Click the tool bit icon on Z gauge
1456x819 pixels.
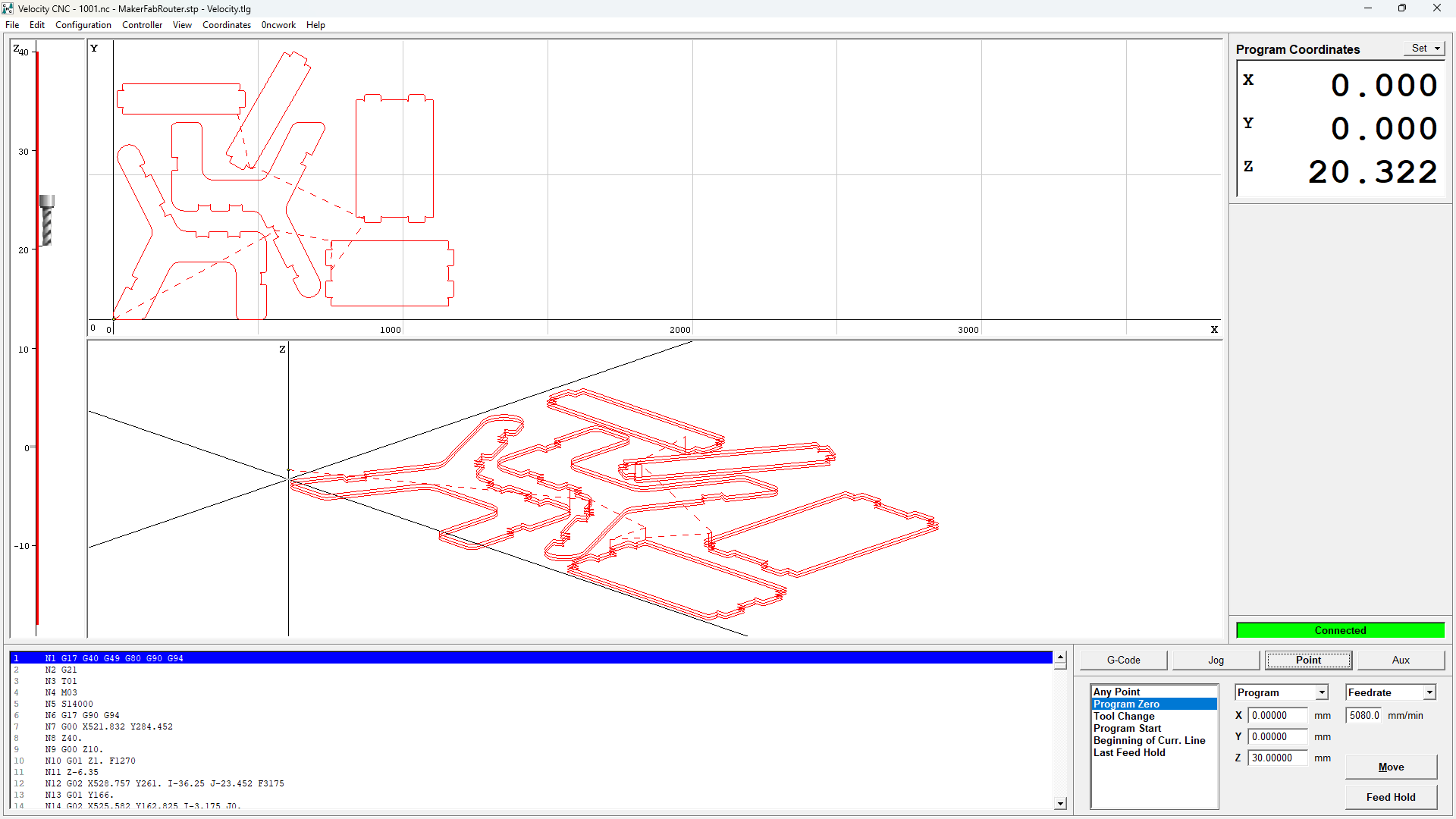(x=47, y=221)
